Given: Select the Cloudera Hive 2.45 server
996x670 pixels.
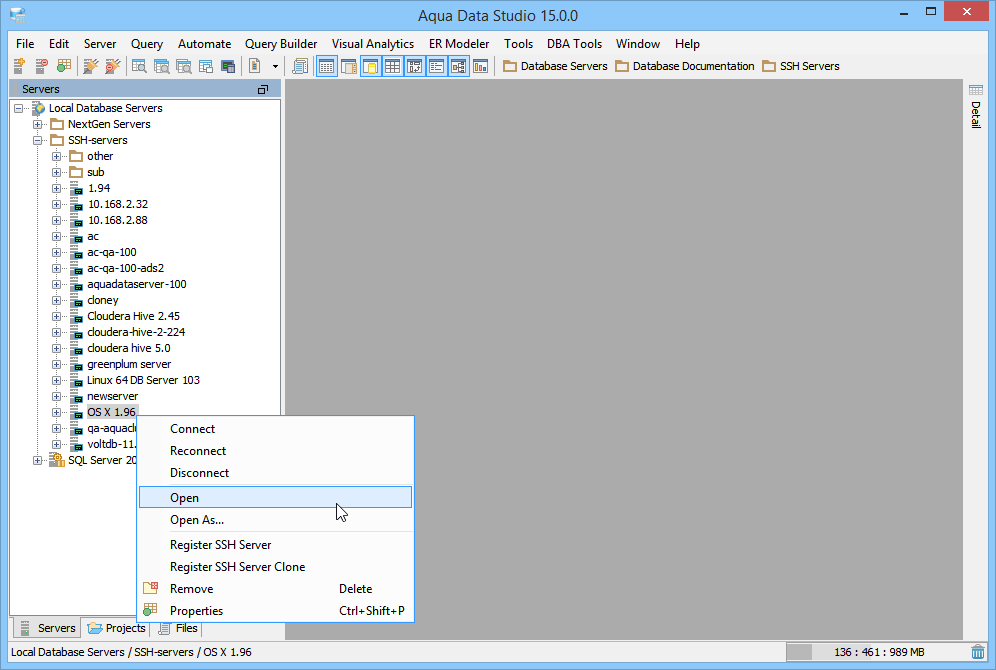Looking at the screenshot, I should pyautogui.click(x=133, y=316).
